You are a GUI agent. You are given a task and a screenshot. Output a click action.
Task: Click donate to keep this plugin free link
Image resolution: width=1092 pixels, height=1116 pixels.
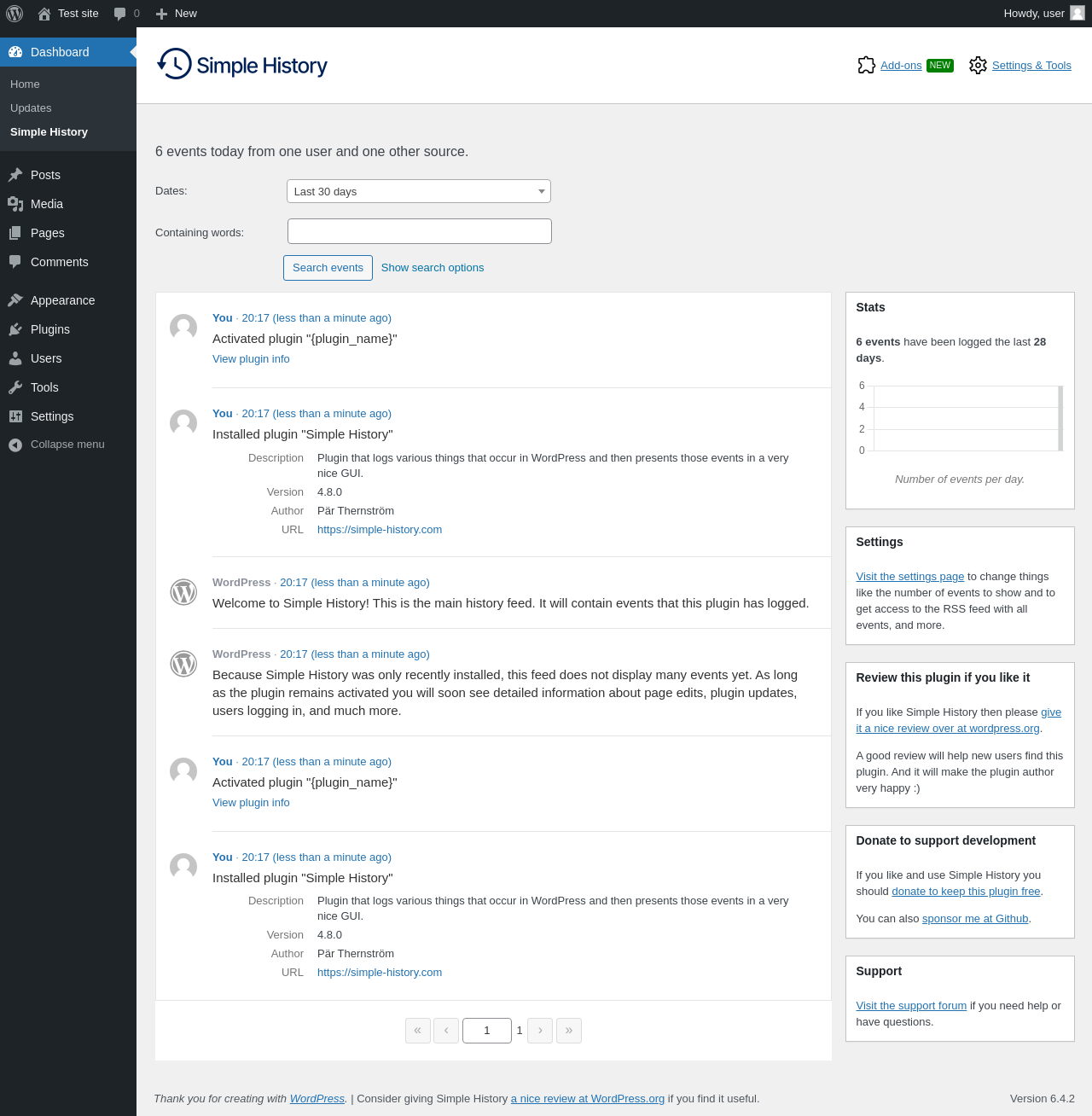(x=966, y=892)
